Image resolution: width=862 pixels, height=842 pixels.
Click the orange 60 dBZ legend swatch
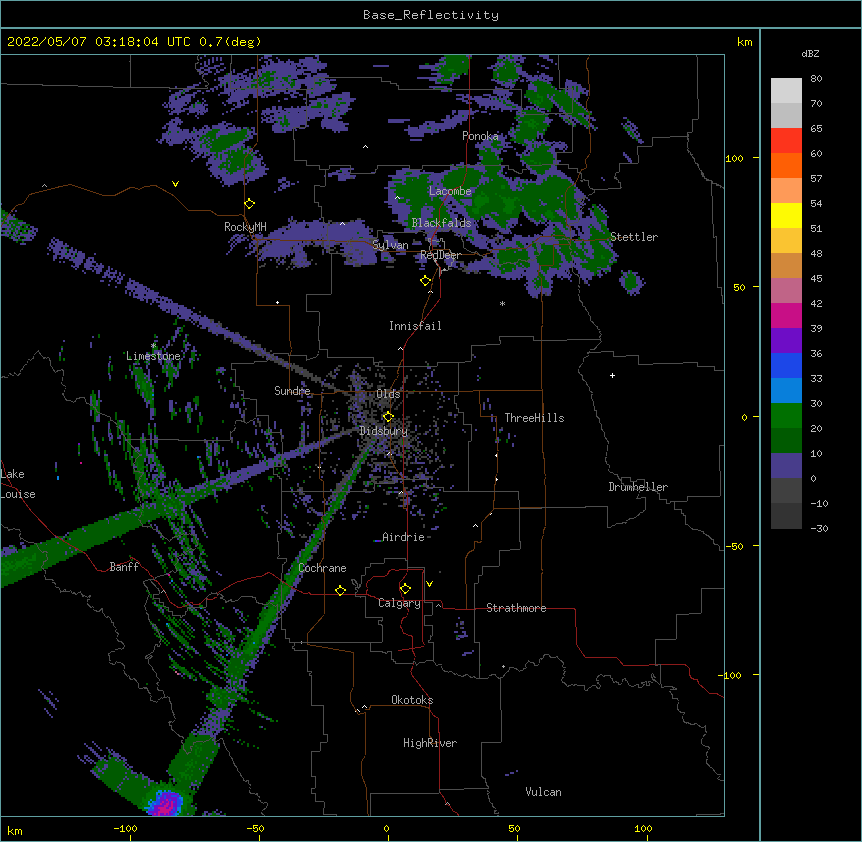click(786, 165)
